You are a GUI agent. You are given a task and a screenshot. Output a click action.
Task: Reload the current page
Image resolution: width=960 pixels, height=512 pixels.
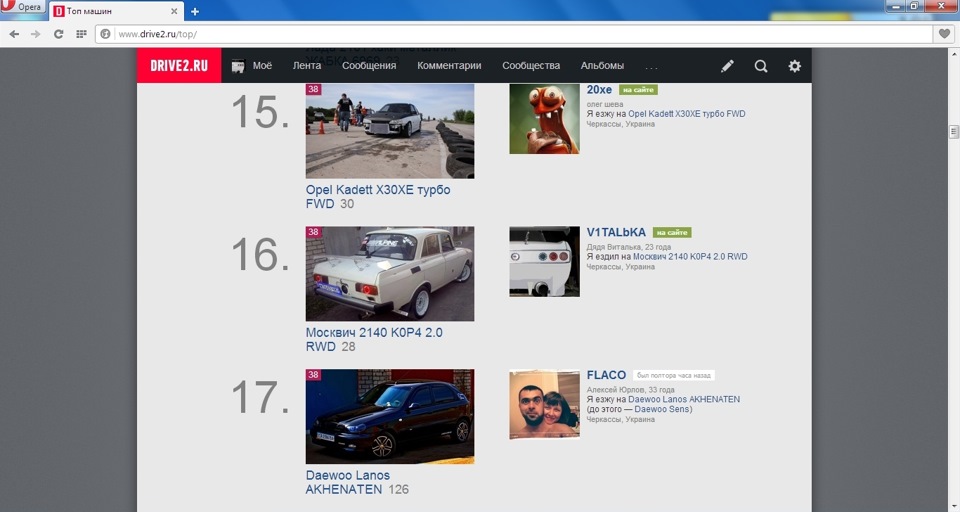pyautogui.click(x=58, y=34)
